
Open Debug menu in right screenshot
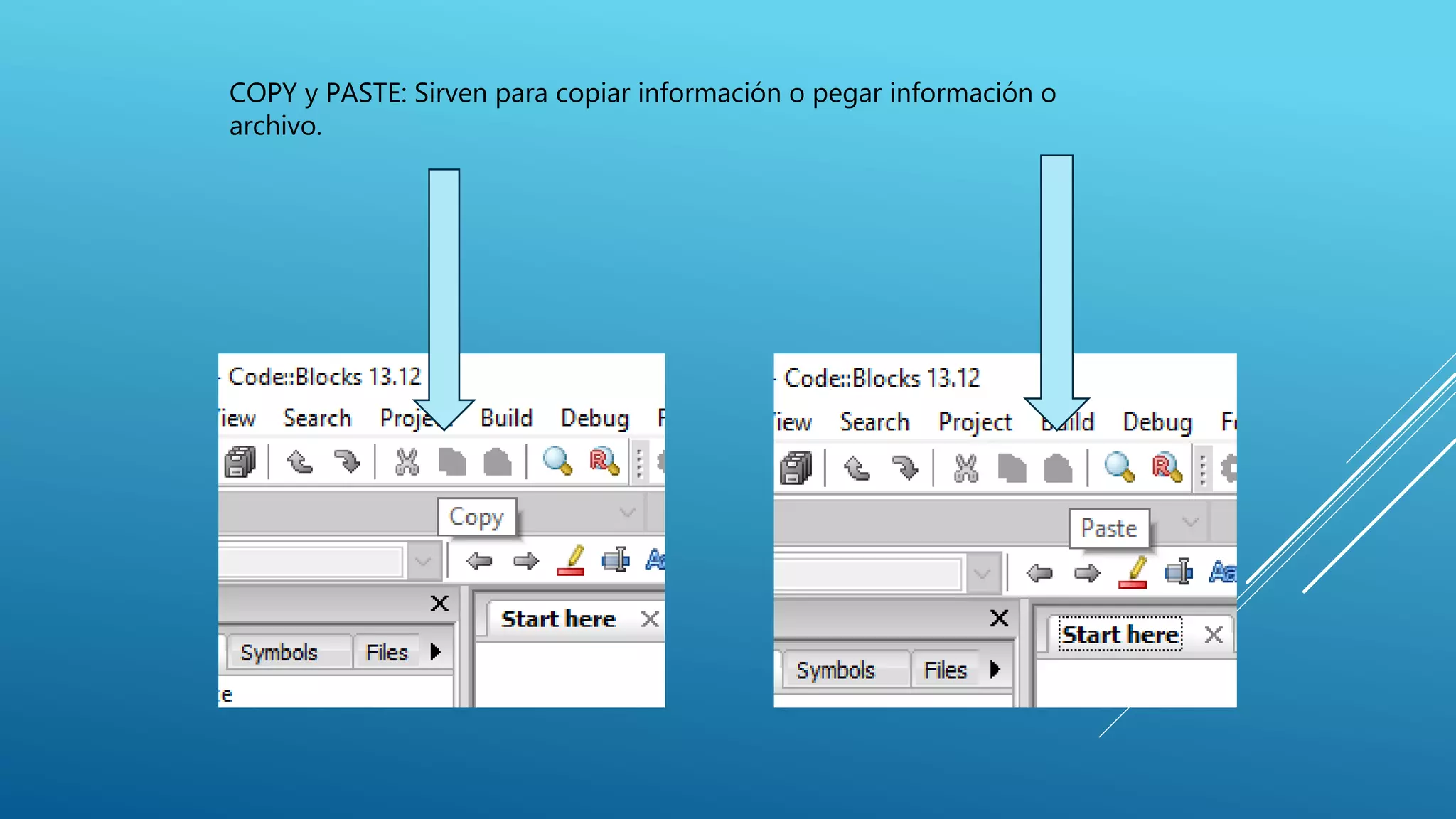1157,422
